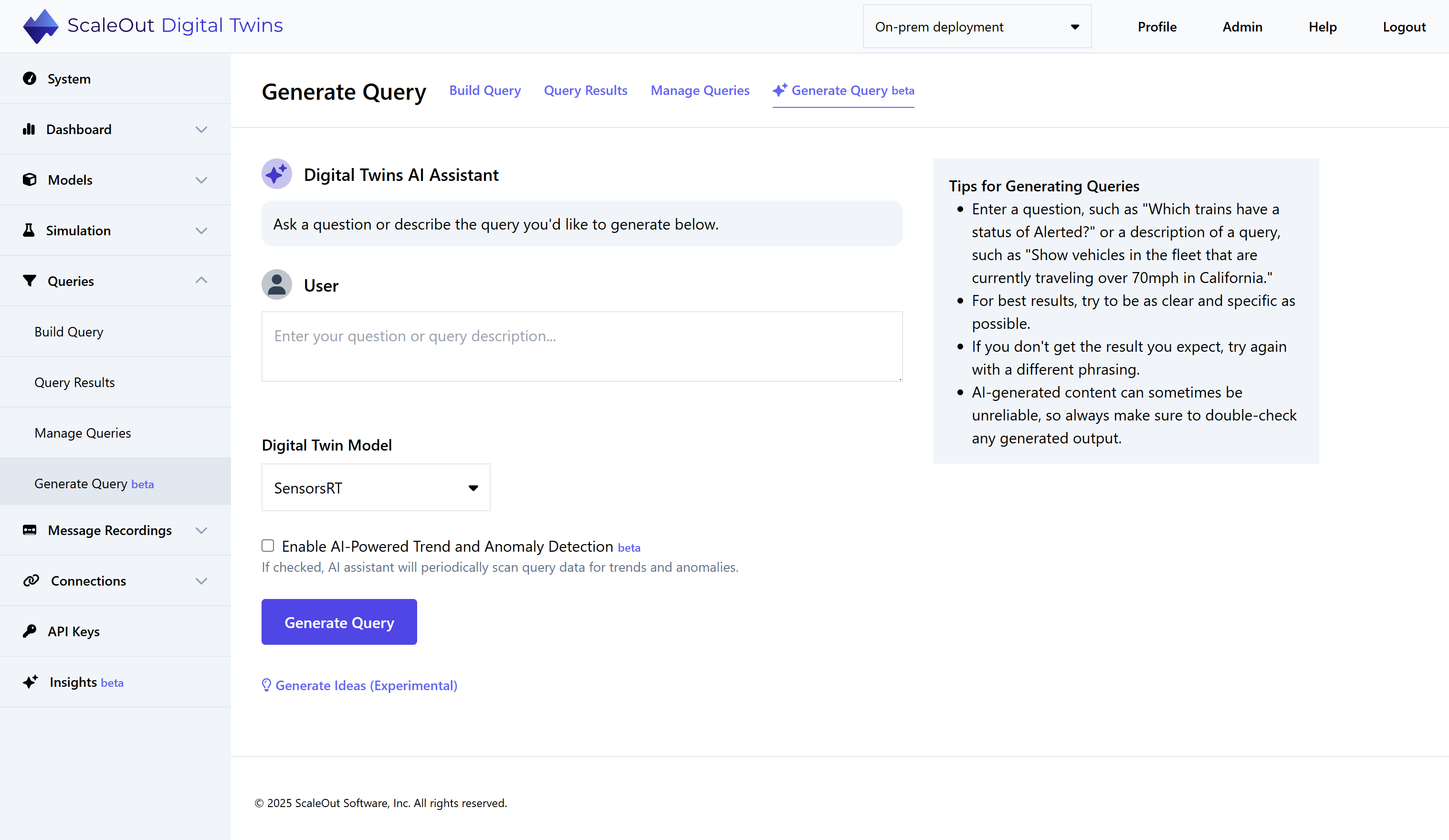Viewport: 1449px width, 840px height.
Task: Click sparkle icon on Generate Query tab
Action: click(x=780, y=90)
